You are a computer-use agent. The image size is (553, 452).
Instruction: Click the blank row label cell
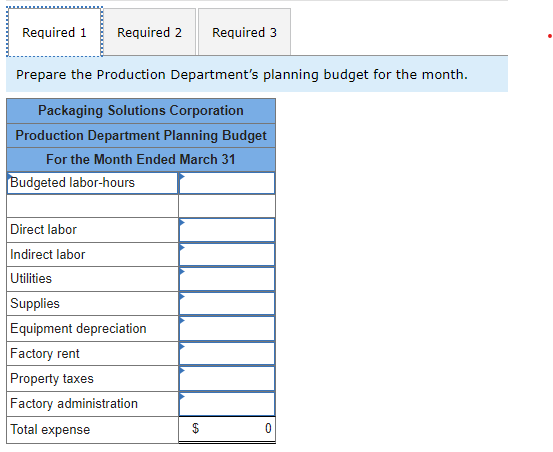92,206
